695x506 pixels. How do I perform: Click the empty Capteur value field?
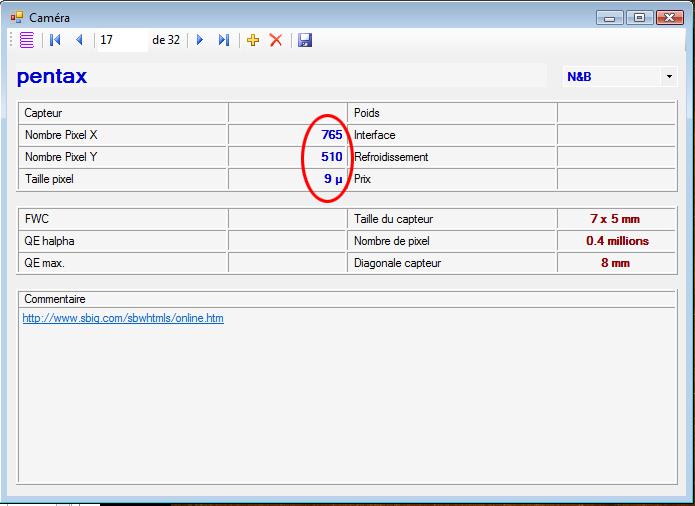coord(287,113)
